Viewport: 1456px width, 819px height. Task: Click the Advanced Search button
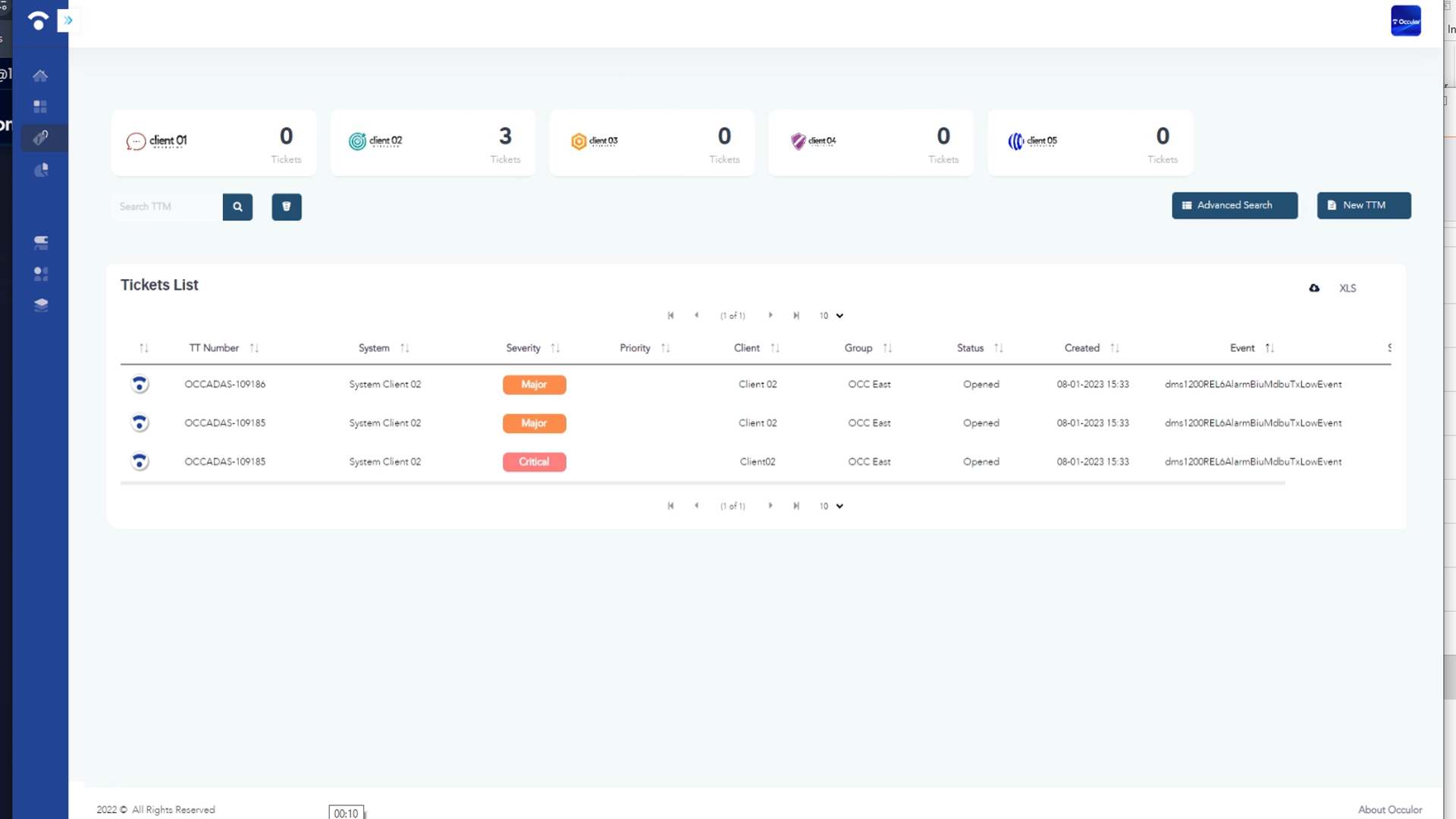1235,206
